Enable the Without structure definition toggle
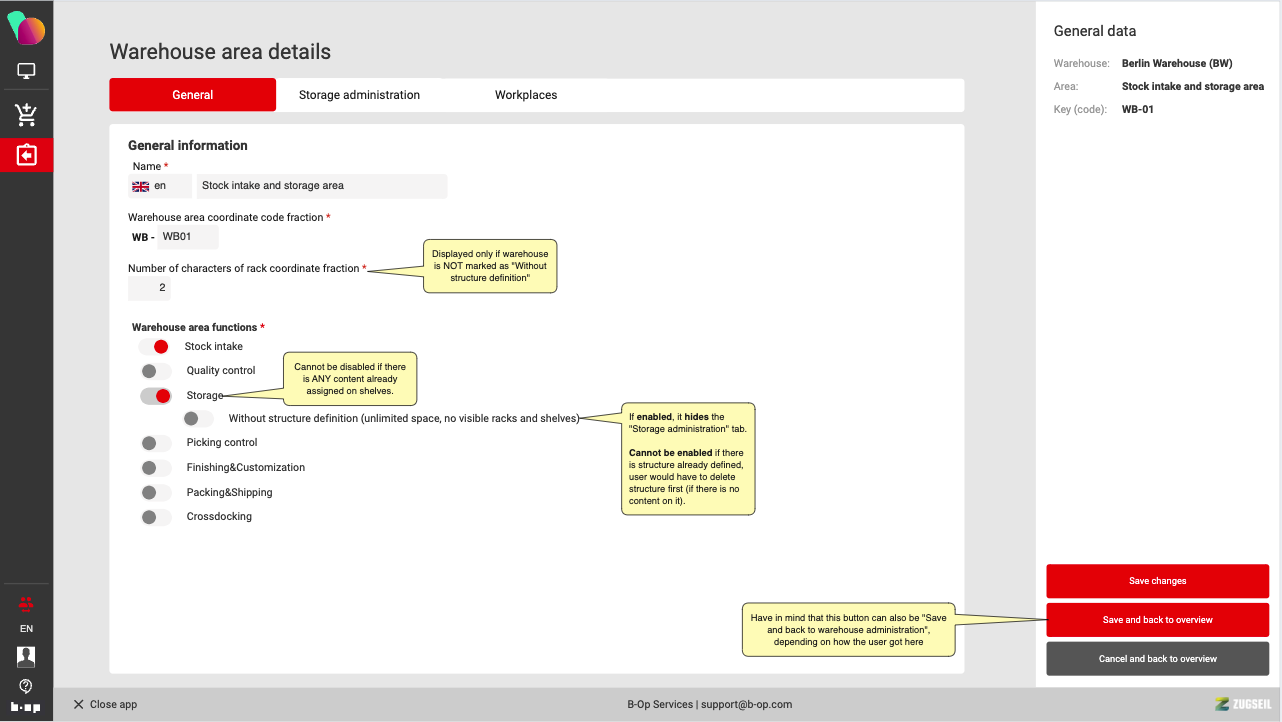Viewport: 1282px width, 722px height. (197, 419)
